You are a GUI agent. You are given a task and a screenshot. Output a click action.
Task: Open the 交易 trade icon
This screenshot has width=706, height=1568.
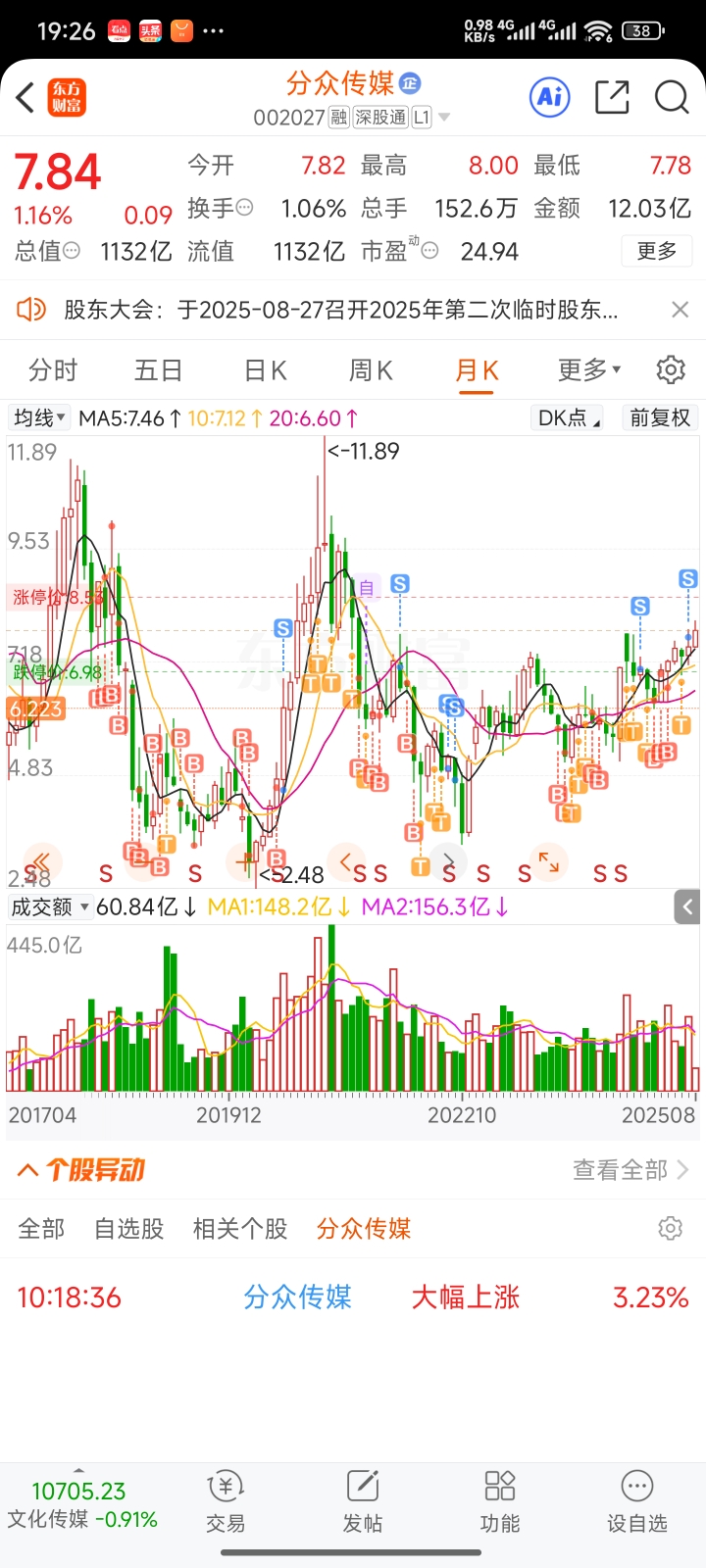pyautogui.click(x=226, y=1501)
